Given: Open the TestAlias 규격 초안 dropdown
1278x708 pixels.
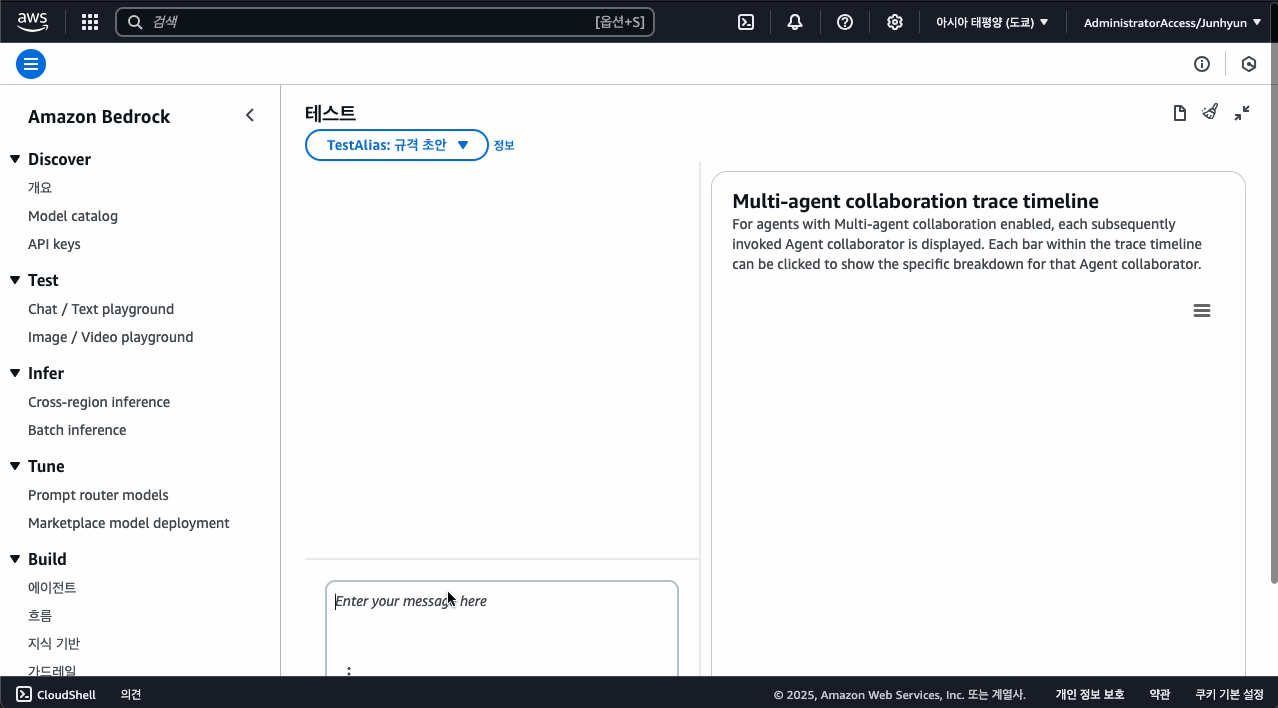Looking at the screenshot, I should point(397,145).
